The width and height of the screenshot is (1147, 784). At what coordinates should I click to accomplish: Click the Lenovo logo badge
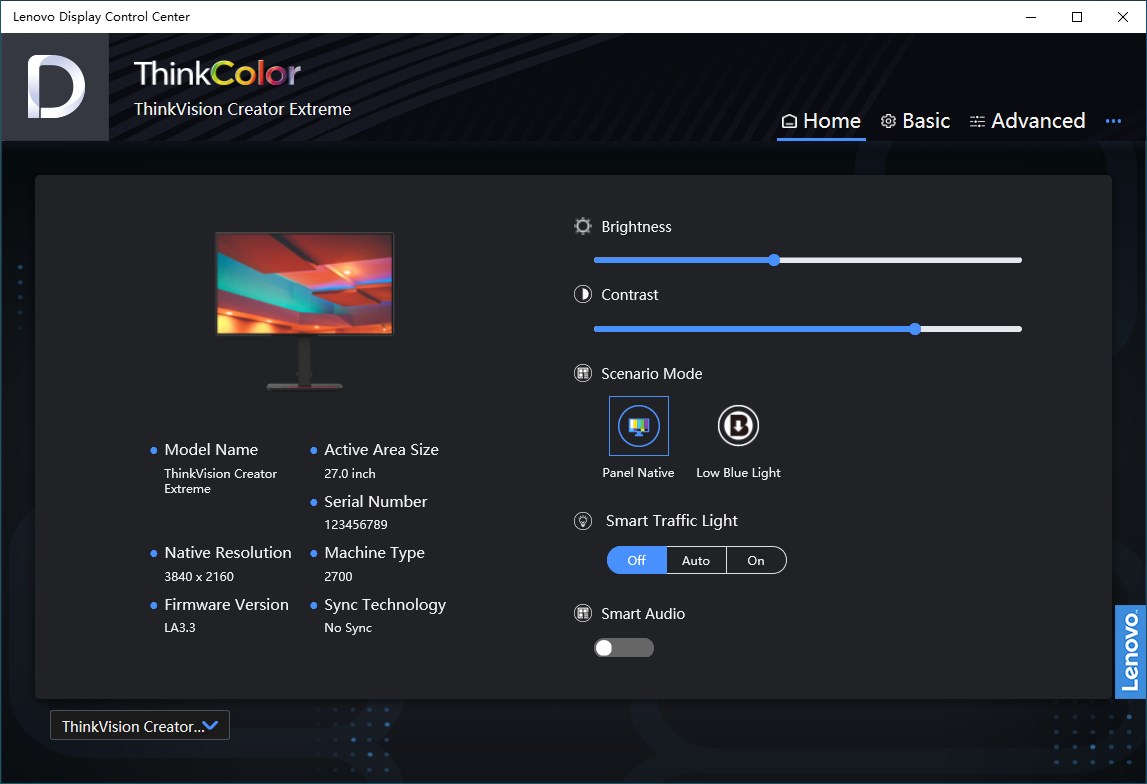click(1129, 652)
